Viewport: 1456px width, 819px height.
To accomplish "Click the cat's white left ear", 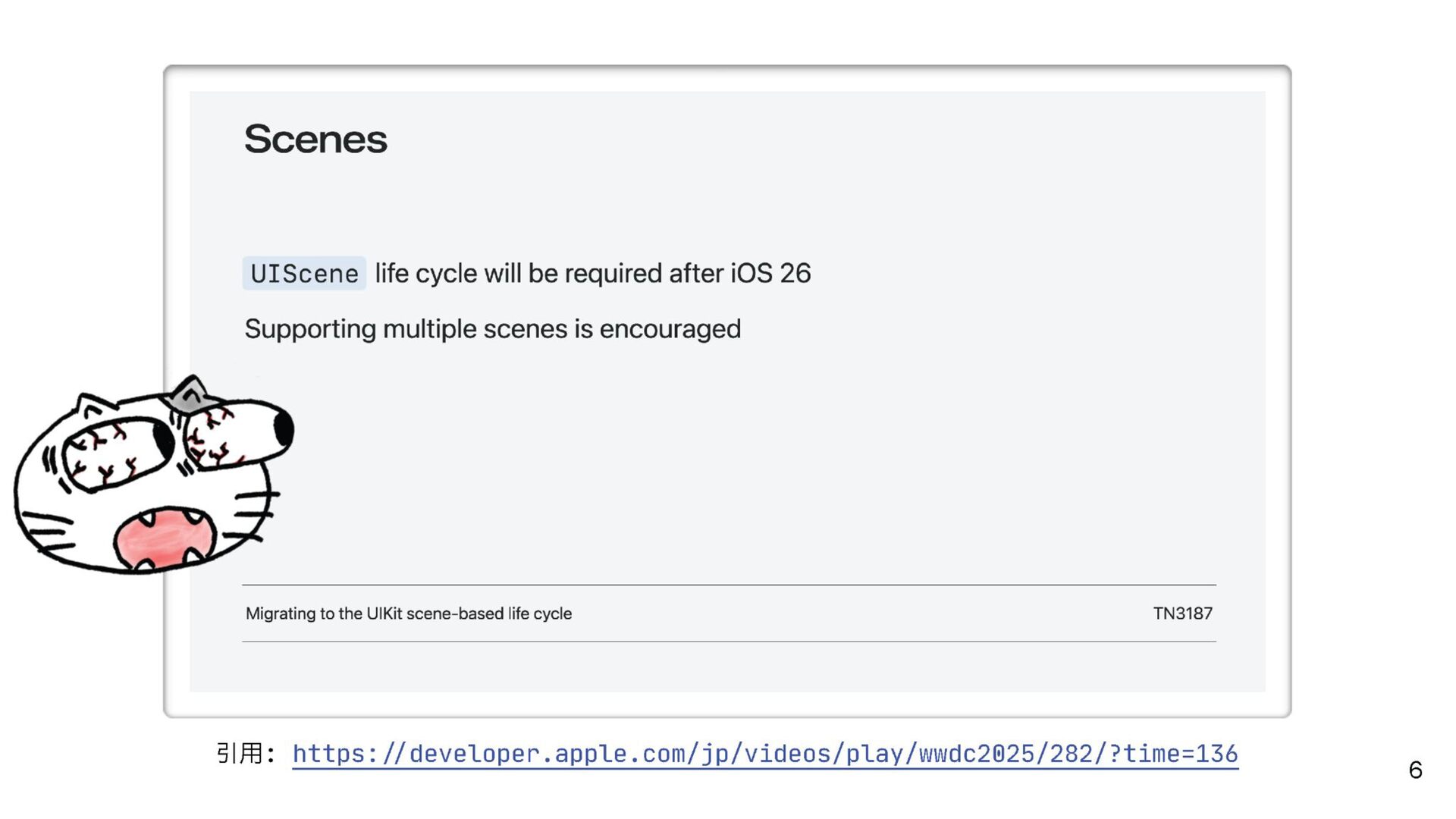I will point(92,406).
